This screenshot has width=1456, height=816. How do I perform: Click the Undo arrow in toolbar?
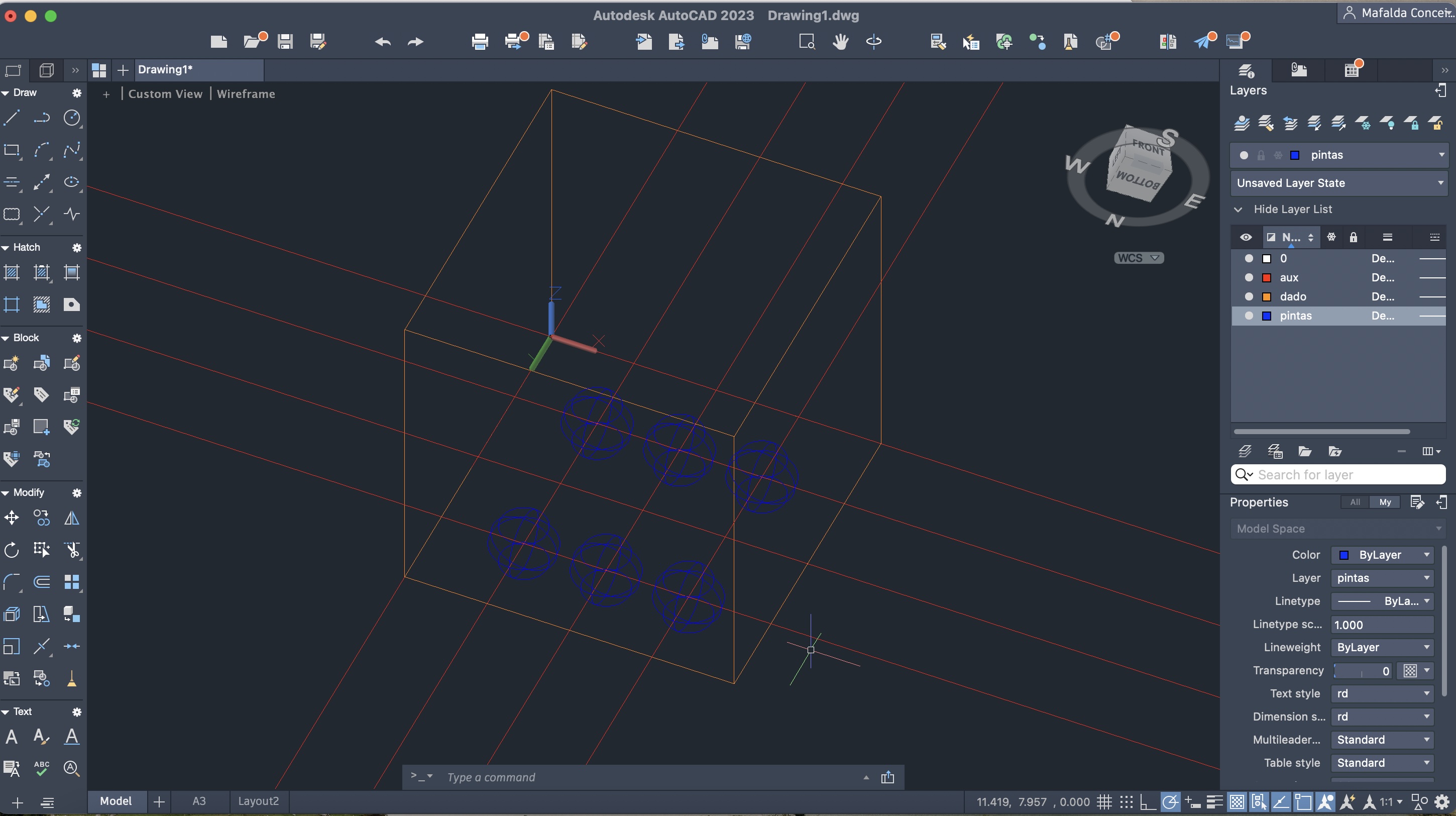click(x=383, y=41)
